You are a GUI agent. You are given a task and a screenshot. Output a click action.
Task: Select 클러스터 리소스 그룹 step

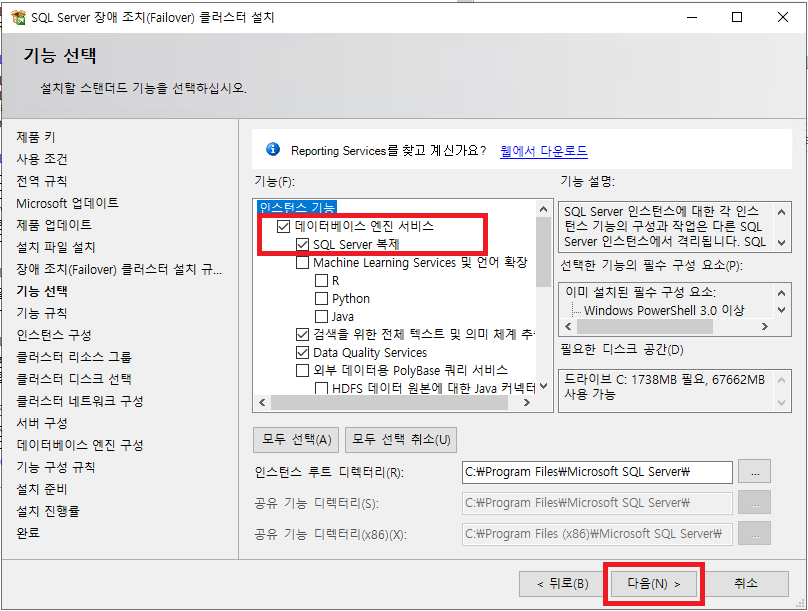[74, 357]
